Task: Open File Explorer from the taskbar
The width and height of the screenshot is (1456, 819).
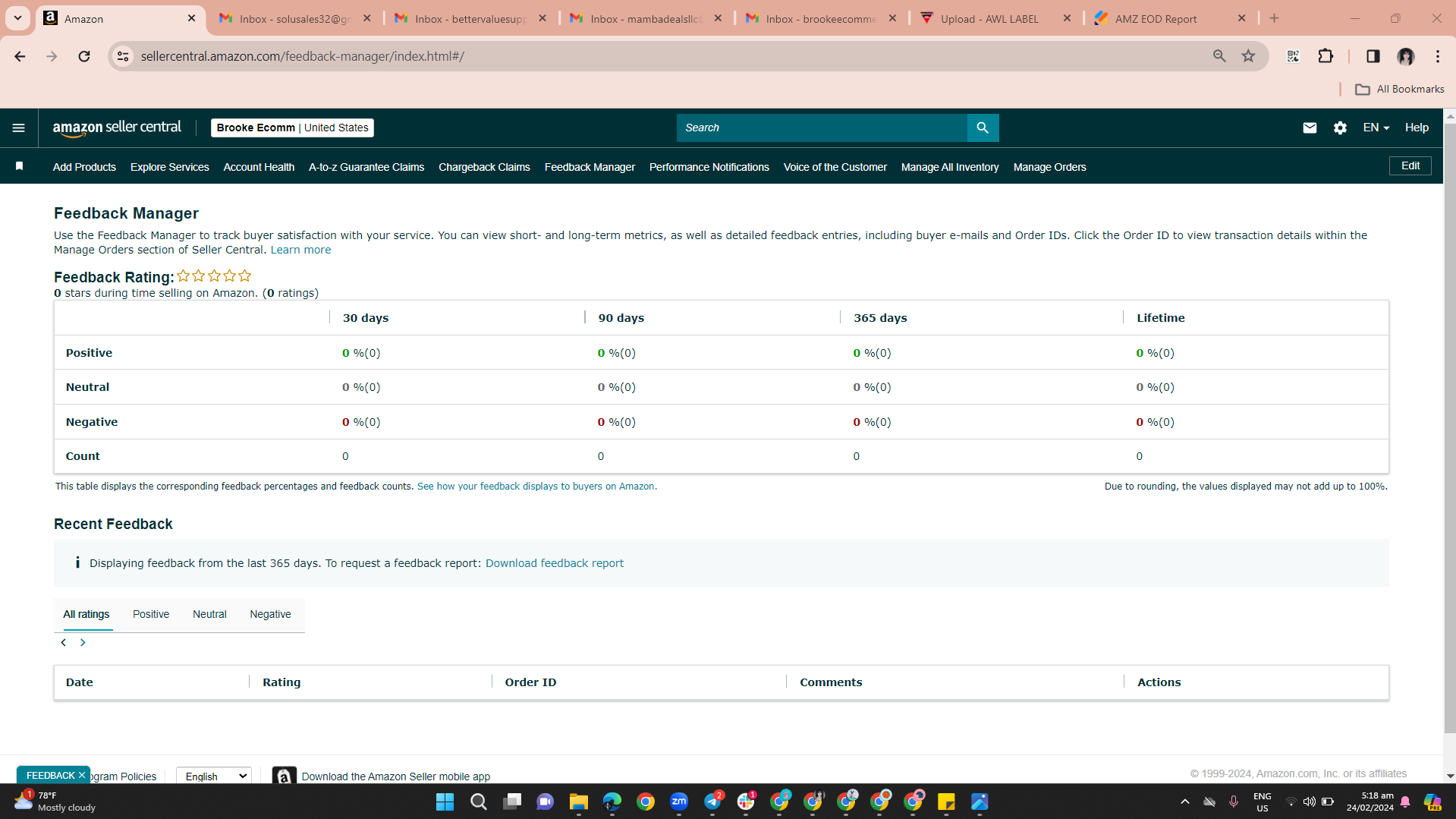Action: (579, 802)
